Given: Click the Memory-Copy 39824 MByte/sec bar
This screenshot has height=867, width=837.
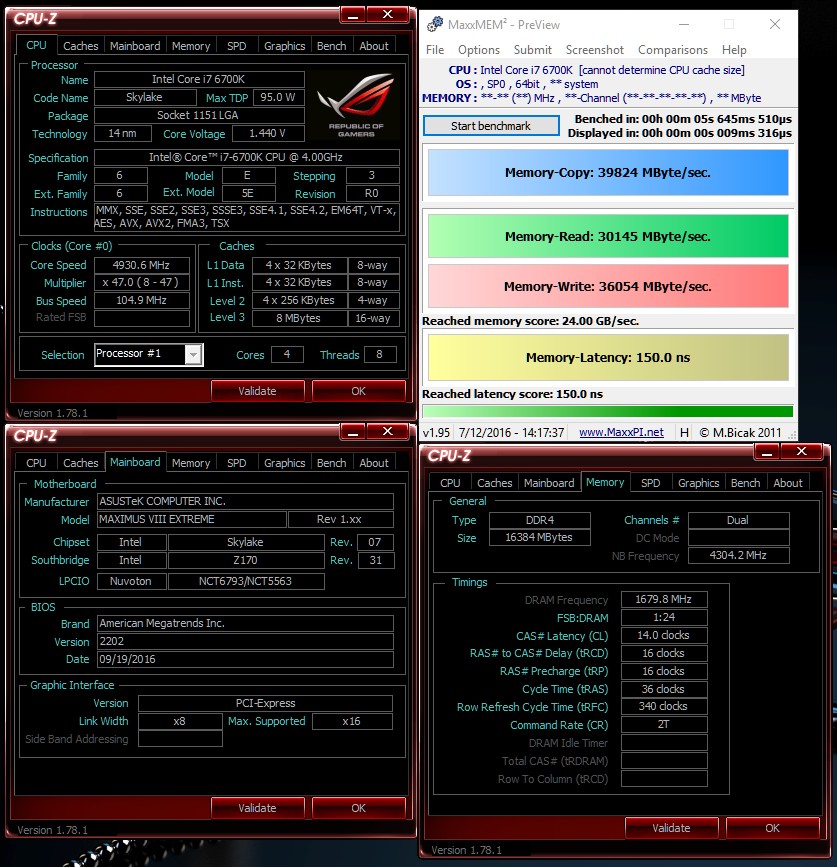Looking at the screenshot, I should [x=608, y=173].
